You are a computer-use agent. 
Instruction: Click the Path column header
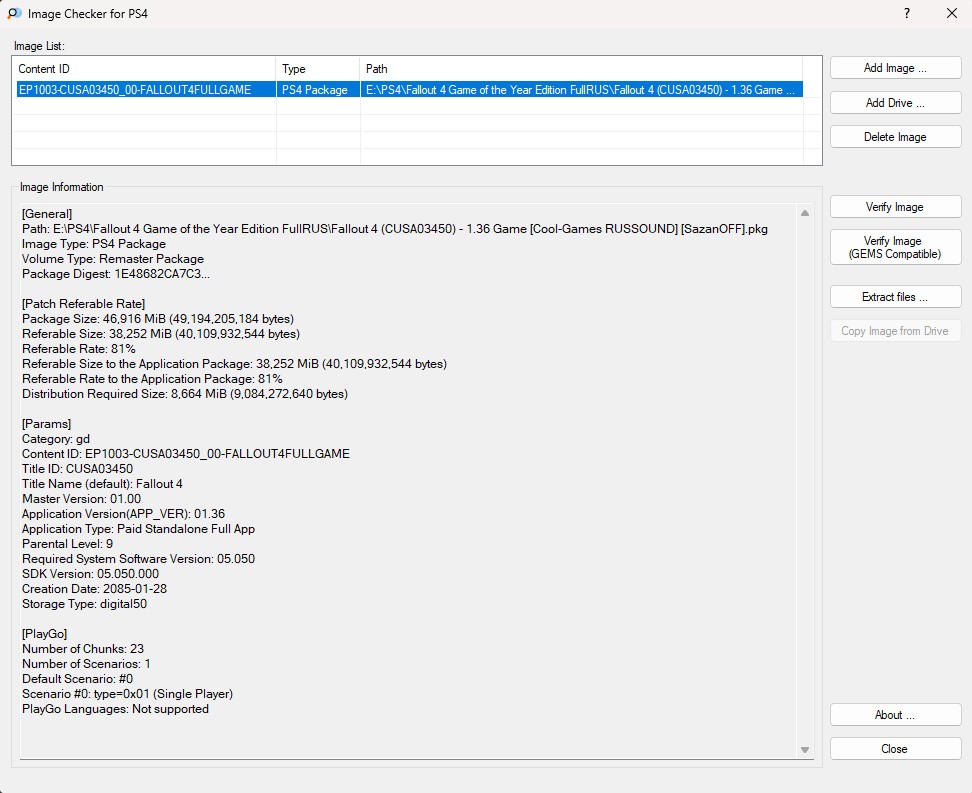(580, 69)
